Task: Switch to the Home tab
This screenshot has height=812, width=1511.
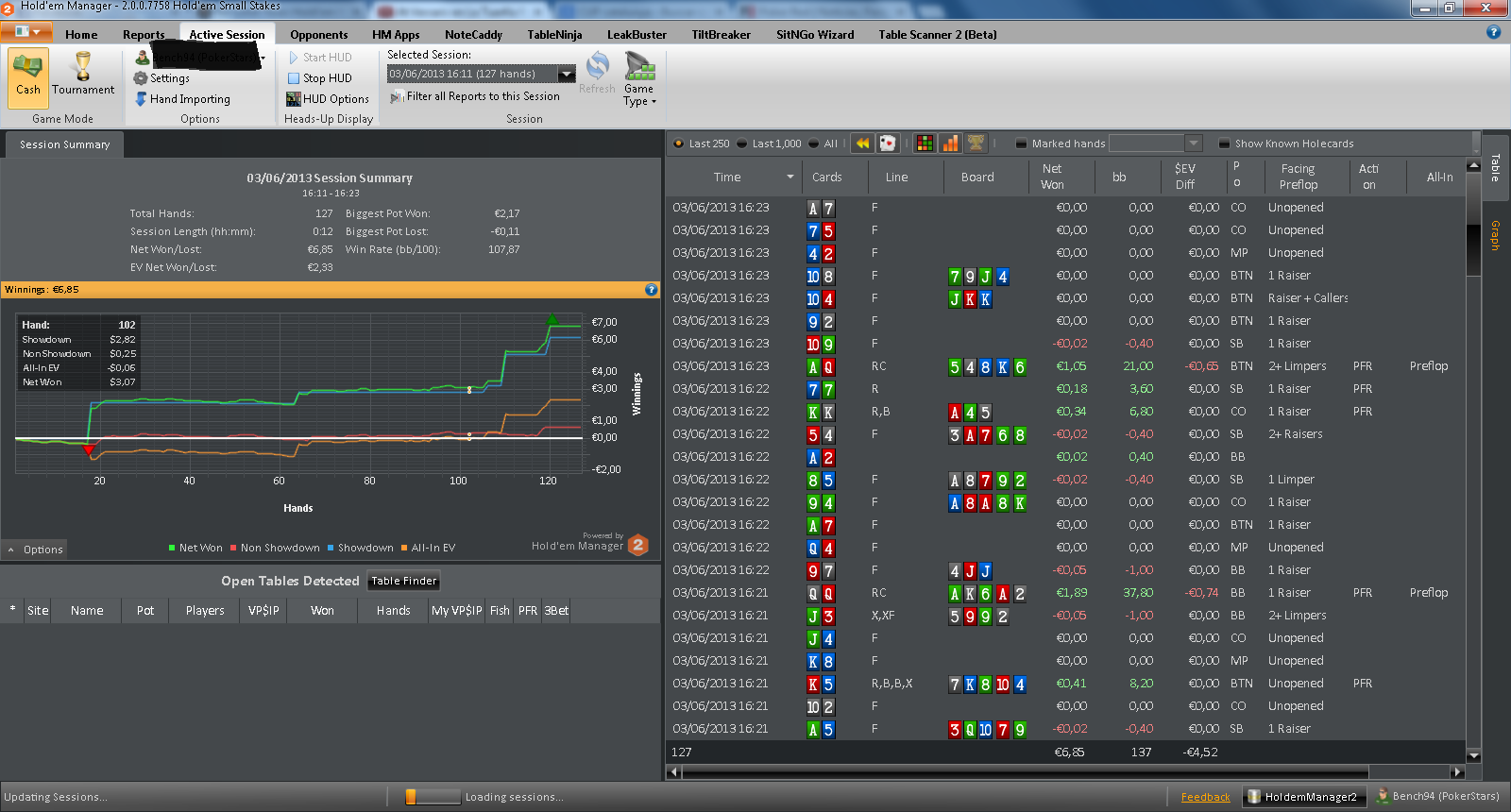Action: 81,35
